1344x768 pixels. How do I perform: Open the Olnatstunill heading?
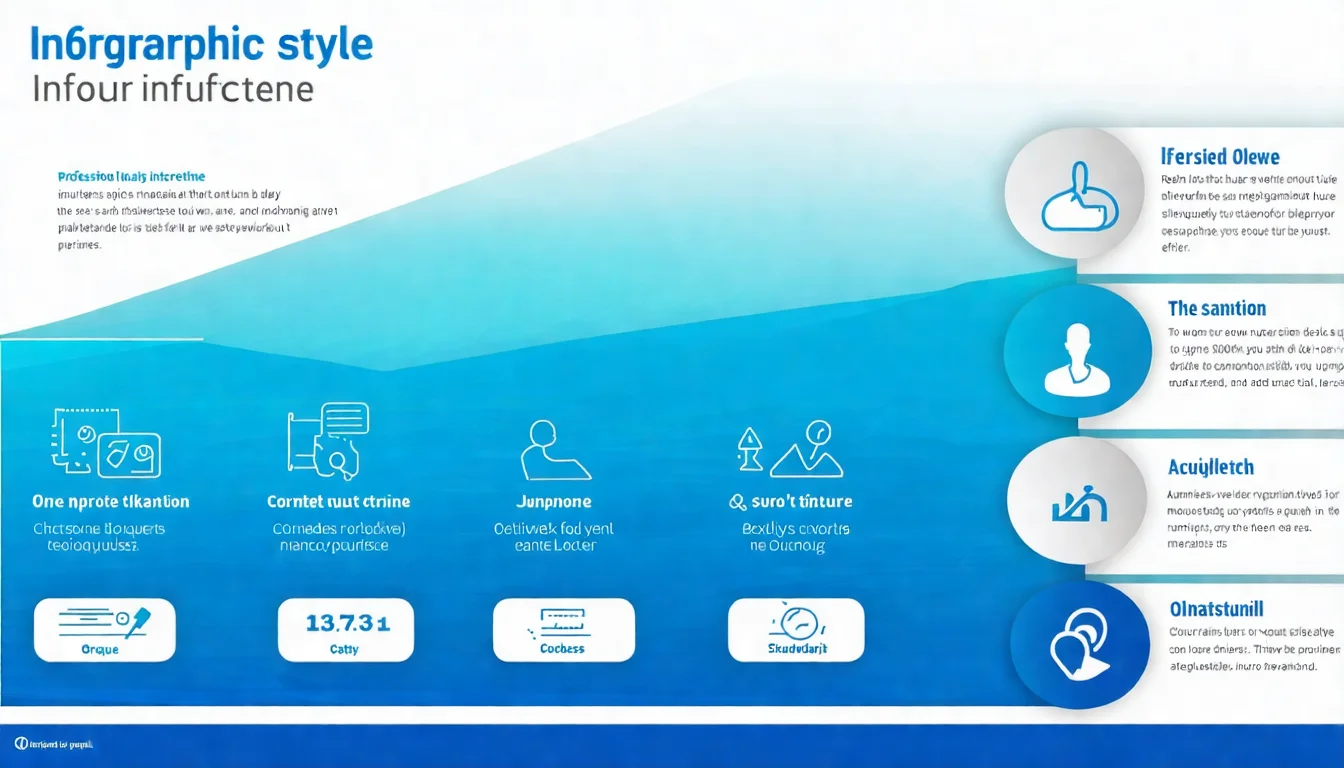click(1216, 609)
